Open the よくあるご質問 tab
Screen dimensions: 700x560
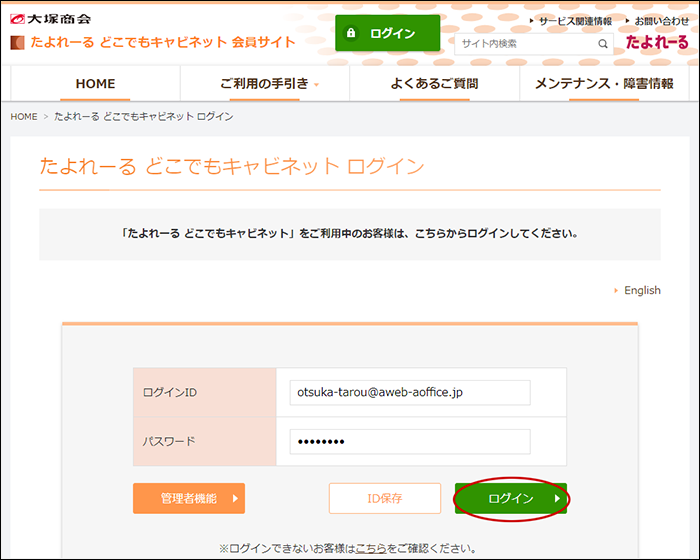pos(434,84)
